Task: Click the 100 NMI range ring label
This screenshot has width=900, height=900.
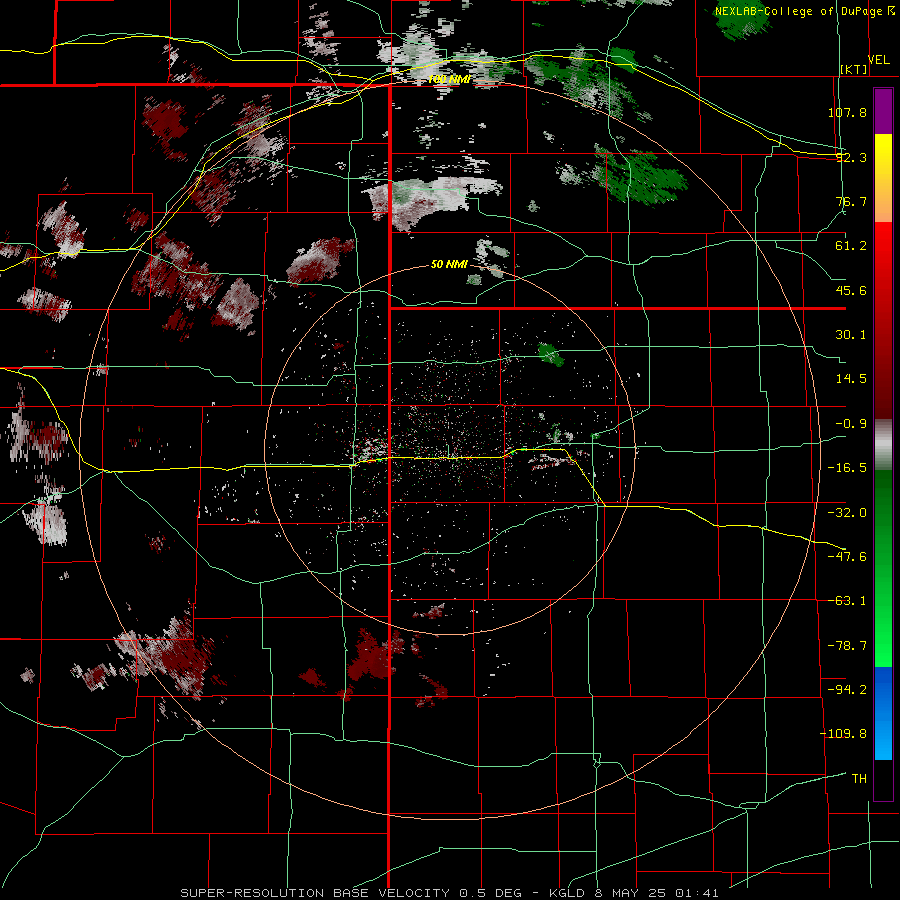Action: (449, 79)
